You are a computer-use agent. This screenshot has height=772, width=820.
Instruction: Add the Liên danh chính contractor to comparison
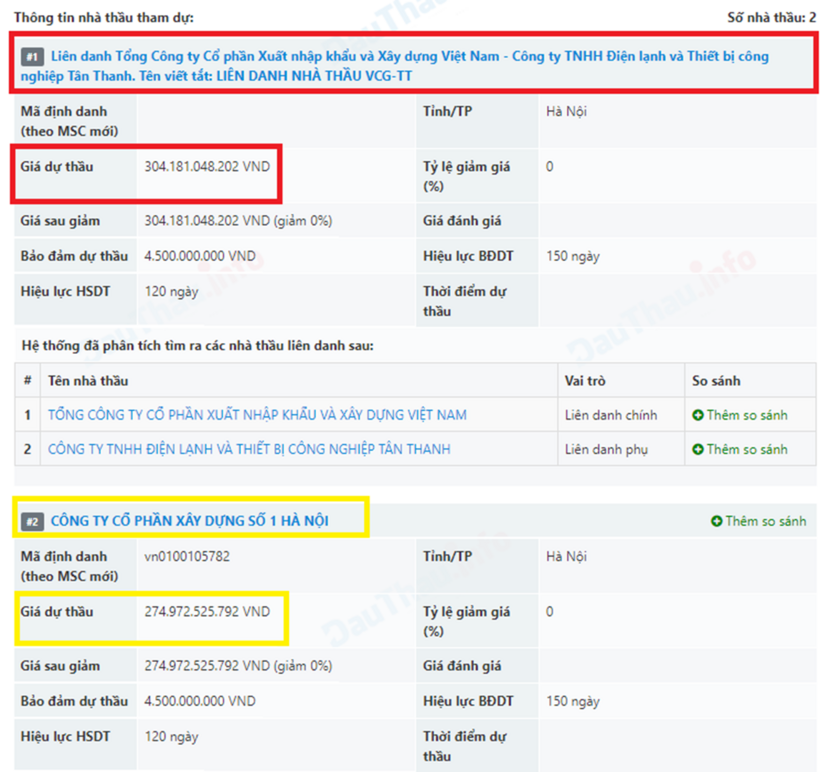[x=740, y=415]
